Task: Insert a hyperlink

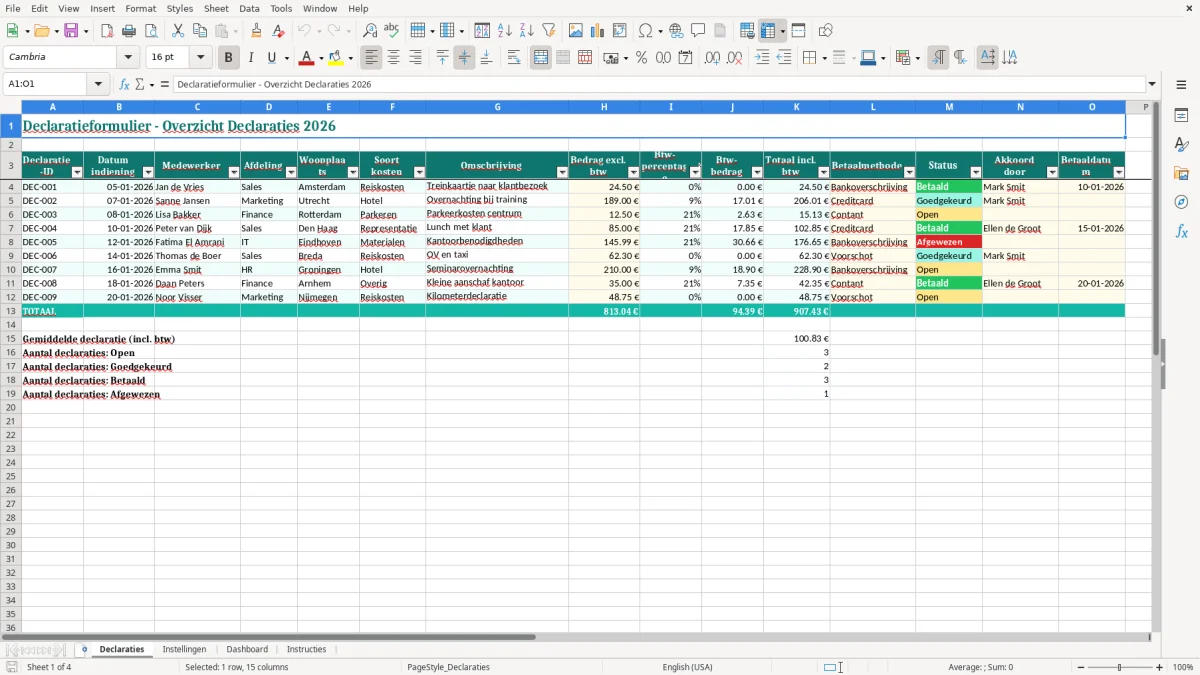Action: point(676,31)
